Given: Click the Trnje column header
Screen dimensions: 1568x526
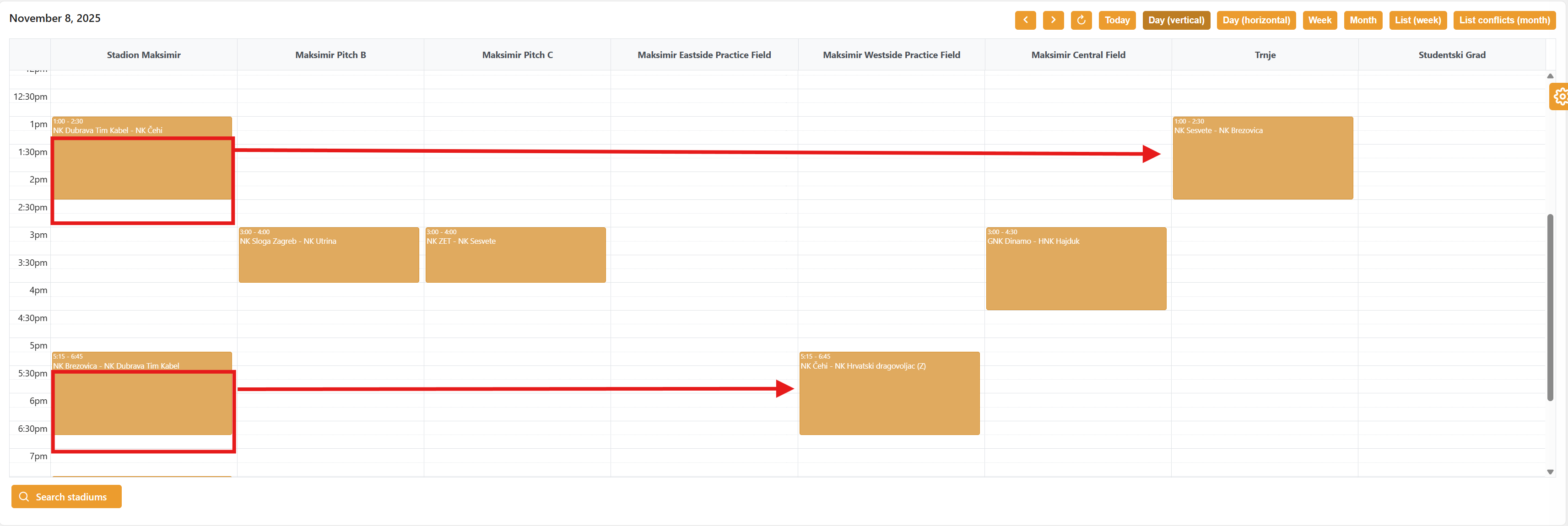Looking at the screenshot, I should click(1265, 55).
